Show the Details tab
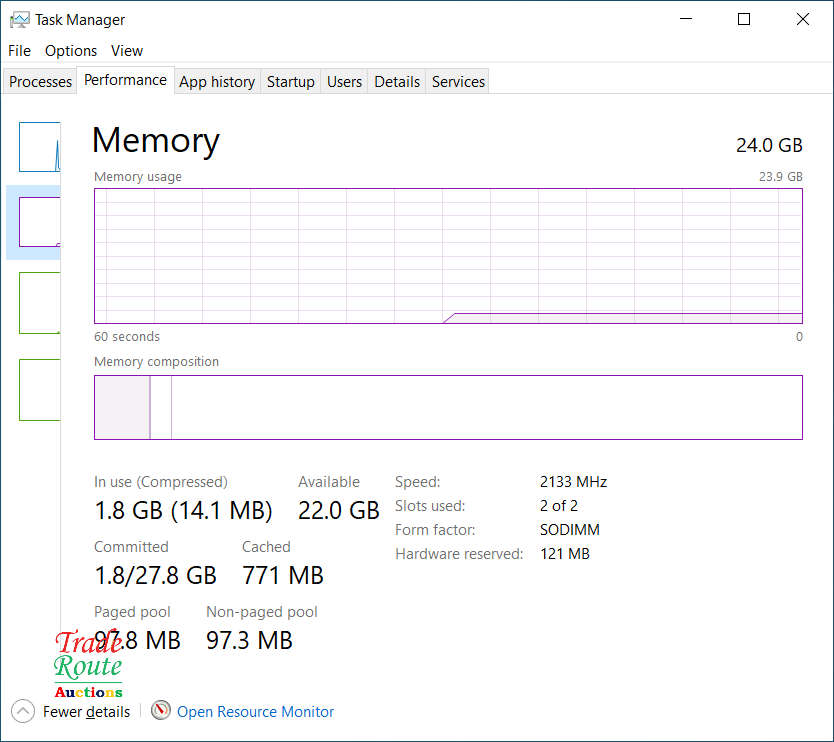Viewport: 834px width, 742px height. 397,82
